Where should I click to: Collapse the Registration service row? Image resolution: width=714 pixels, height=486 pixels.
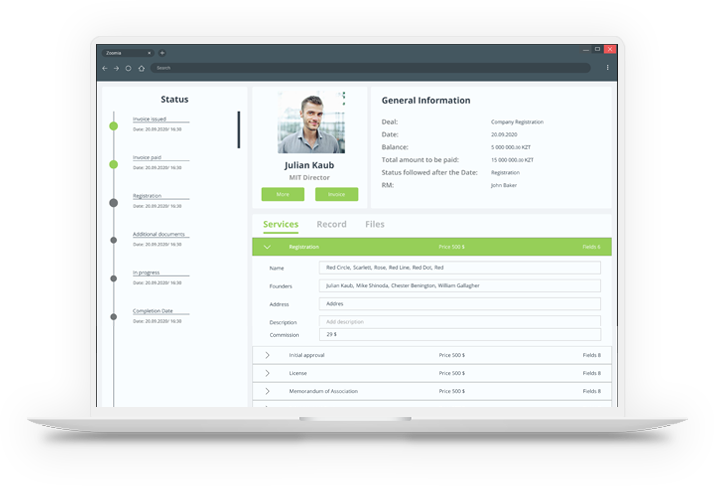click(x=267, y=246)
